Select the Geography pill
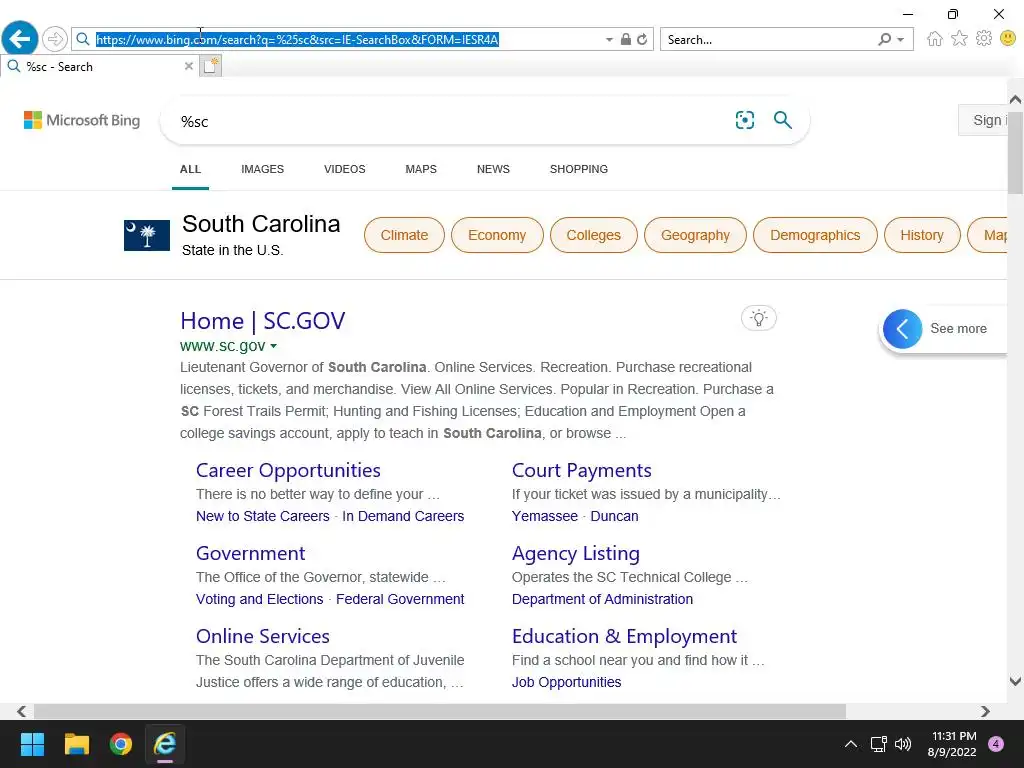This screenshot has width=1024, height=768. point(695,235)
